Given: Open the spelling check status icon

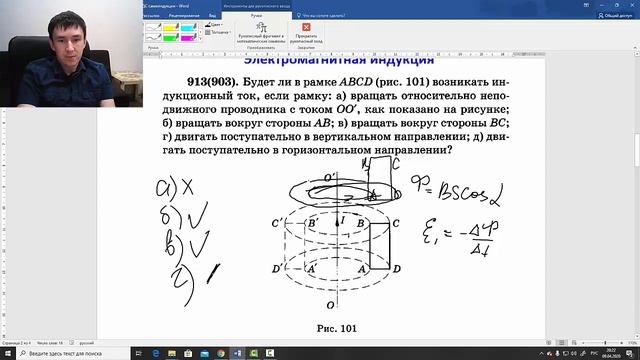Looking at the screenshot, I should [71, 343].
